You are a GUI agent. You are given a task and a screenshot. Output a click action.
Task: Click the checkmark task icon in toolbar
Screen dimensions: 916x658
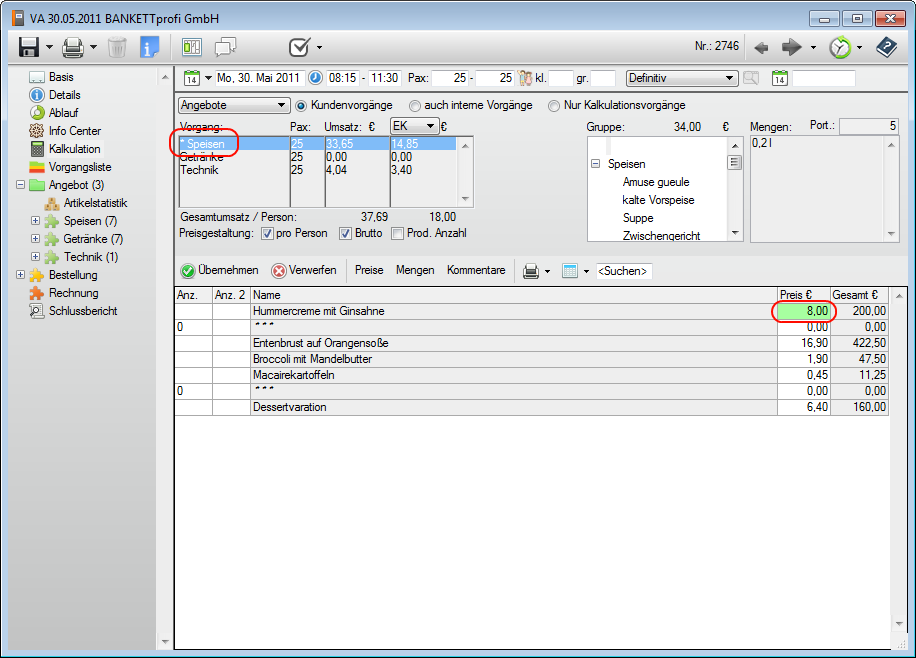[298, 47]
